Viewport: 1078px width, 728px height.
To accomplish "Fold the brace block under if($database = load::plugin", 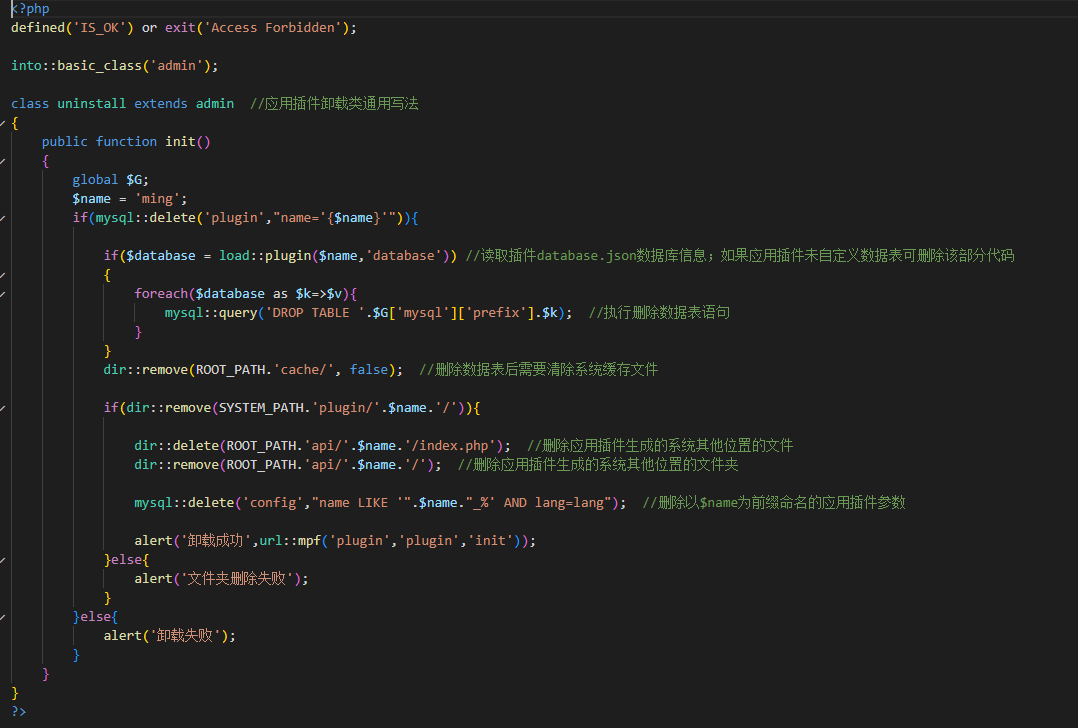I will coord(3,275).
